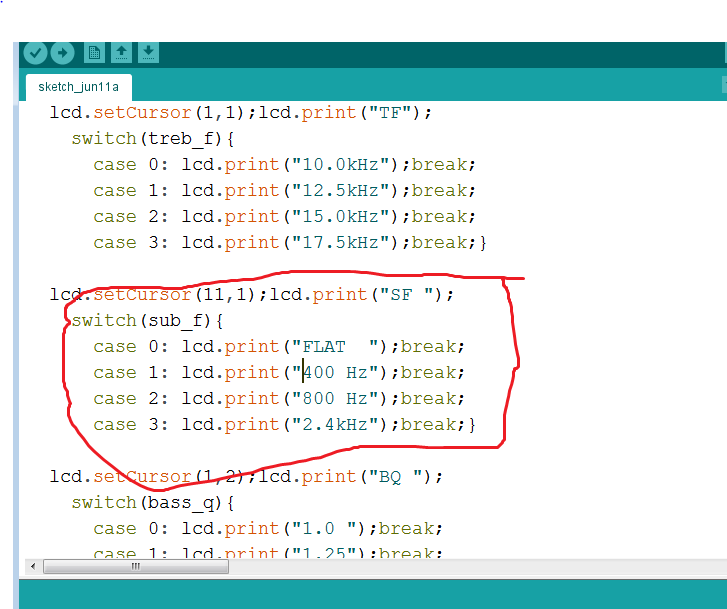Screen dimensions: 727x609
Task: Click the "FLAT " string
Action: pyautogui.click(x=335, y=346)
